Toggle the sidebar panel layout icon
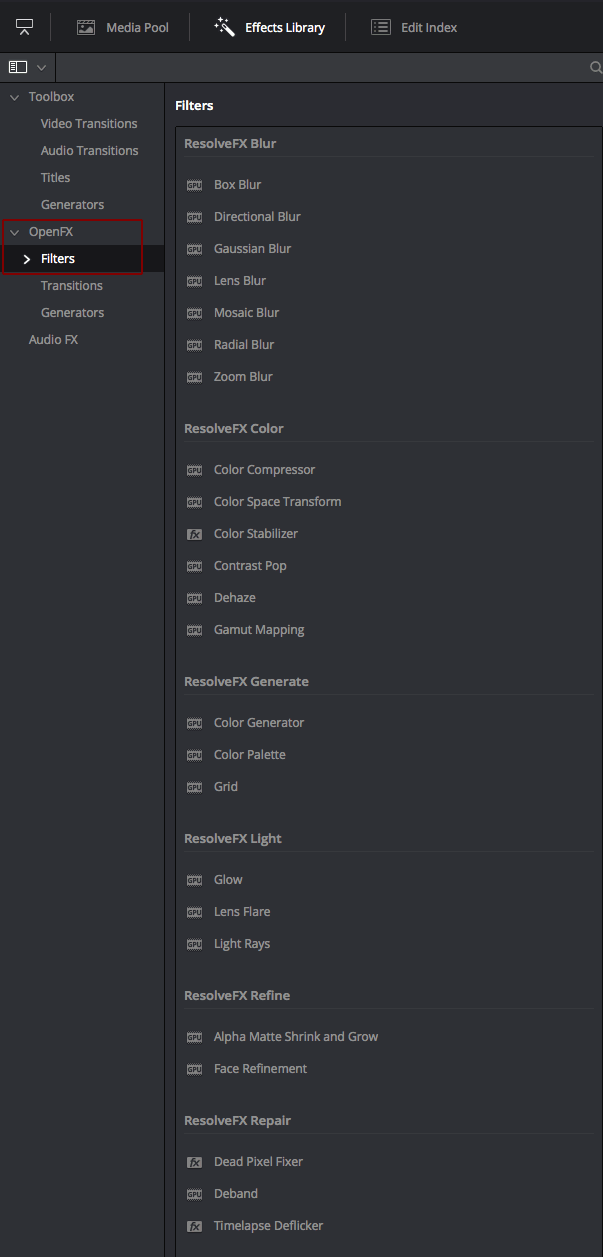The width and height of the screenshot is (603, 1257). pyautogui.click(x=18, y=67)
